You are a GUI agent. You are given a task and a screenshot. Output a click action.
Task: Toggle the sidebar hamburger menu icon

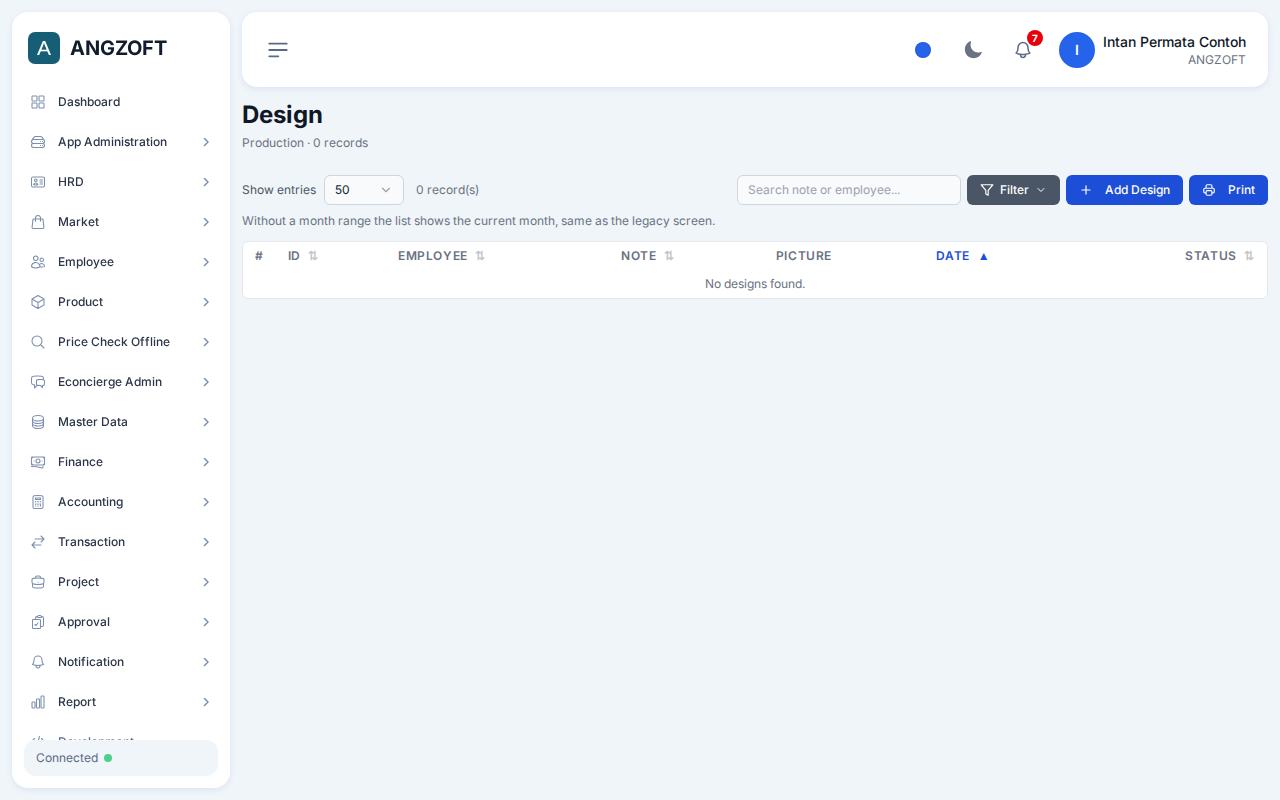[x=278, y=50]
